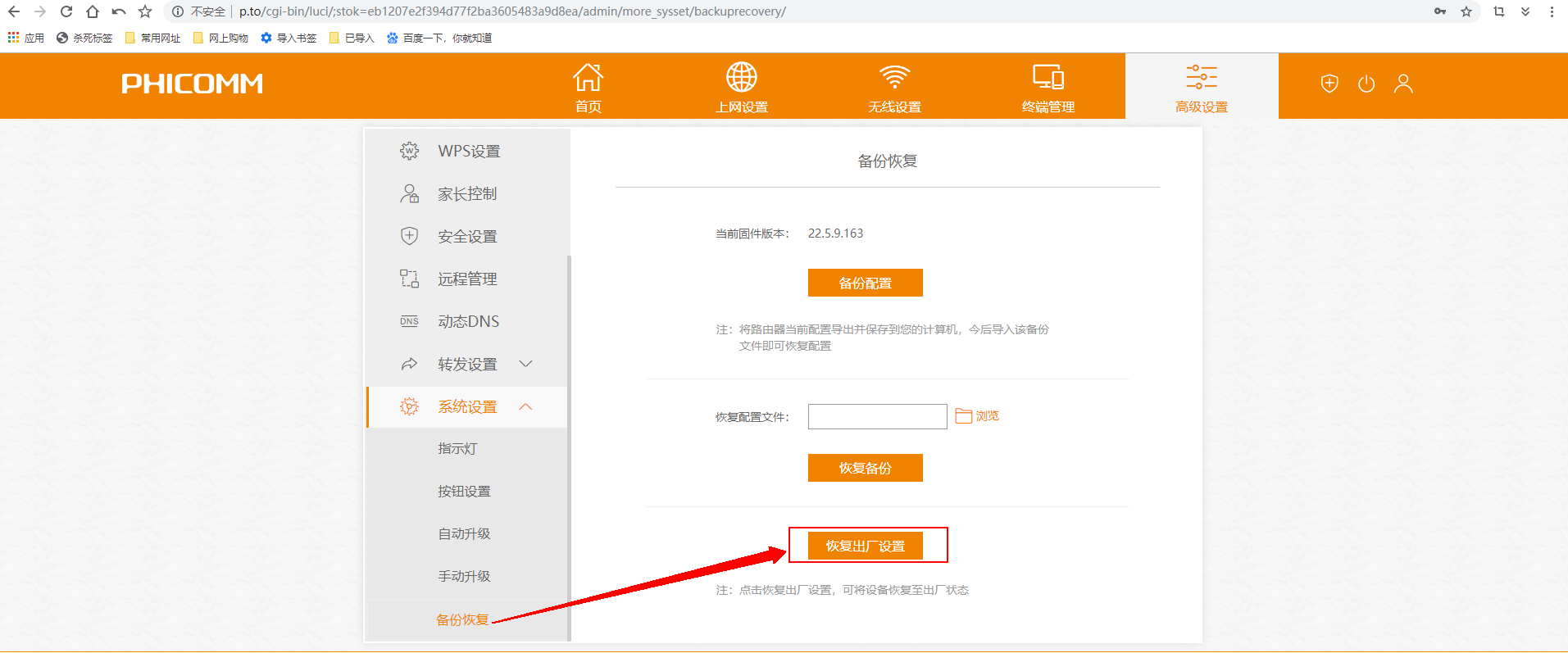The image size is (1568, 653).
Task: Open the 百度一下 bookmark
Action: 439,38
